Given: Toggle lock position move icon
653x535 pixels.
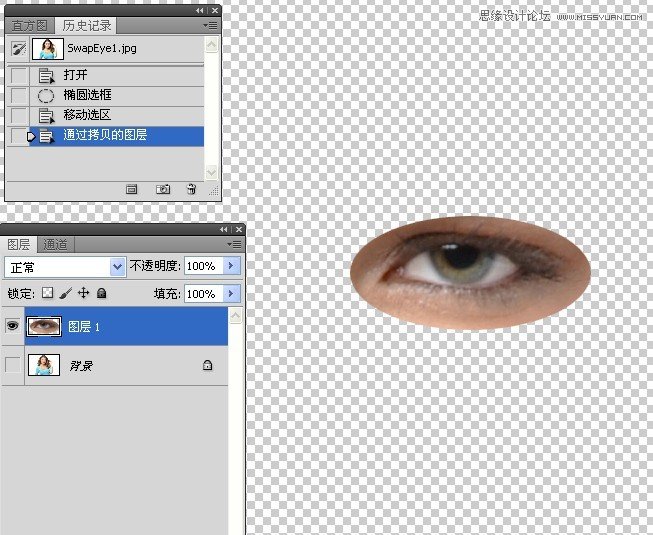Looking at the screenshot, I should point(84,293).
